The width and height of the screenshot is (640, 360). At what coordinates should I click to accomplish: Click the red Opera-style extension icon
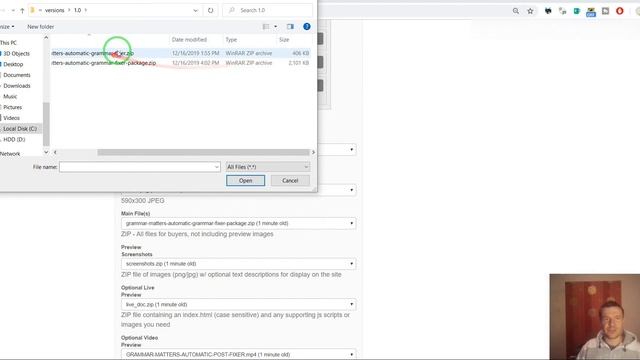click(x=620, y=11)
